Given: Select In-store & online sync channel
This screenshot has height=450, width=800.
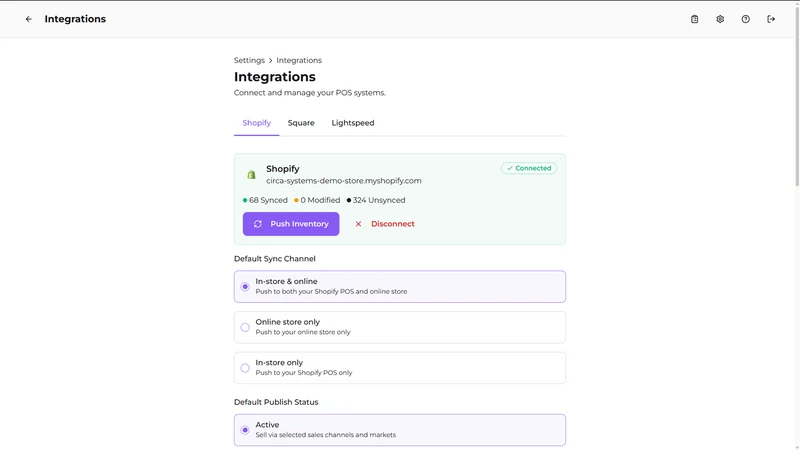Looking at the screenshot, I should pos(399,286).
